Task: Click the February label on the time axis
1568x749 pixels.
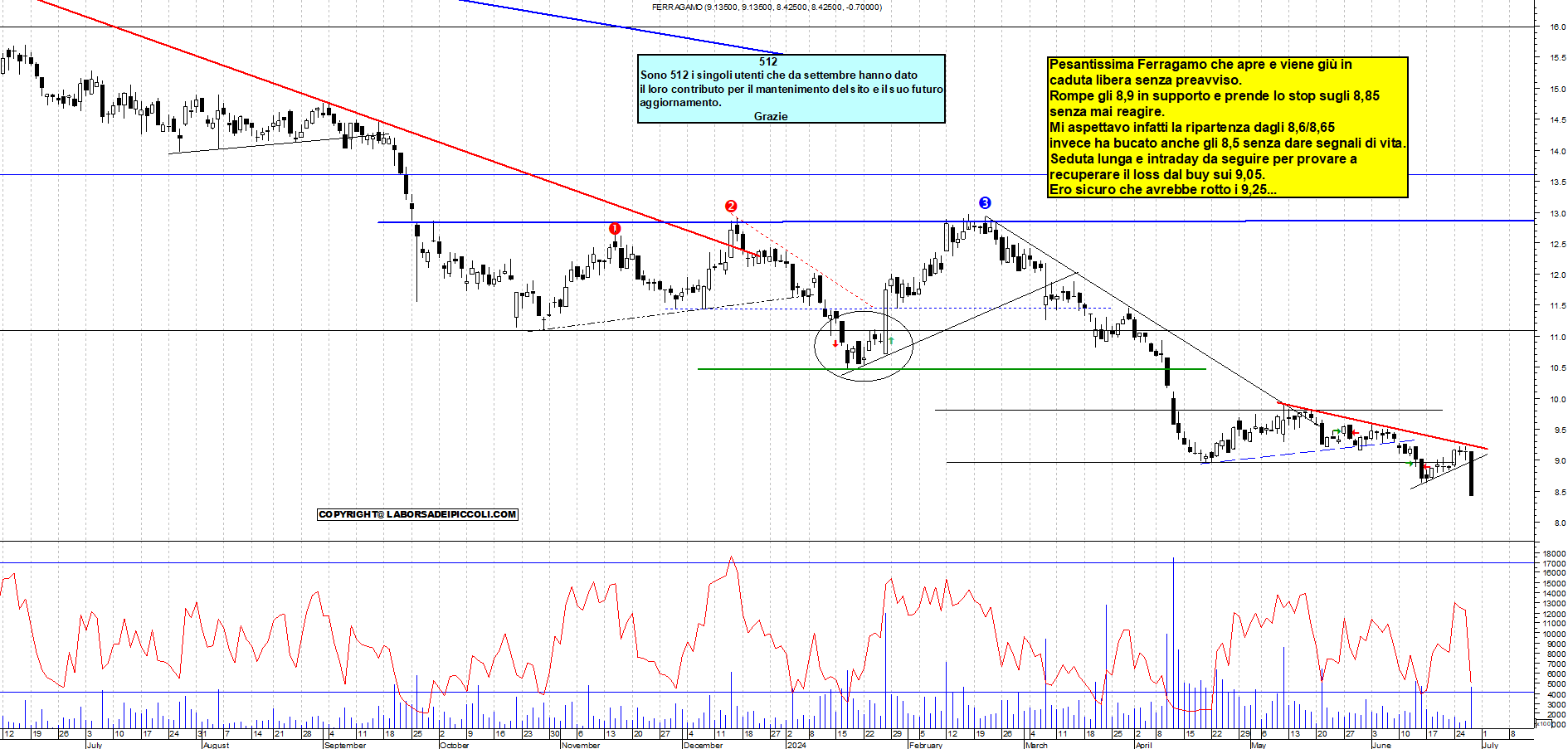Action: click(926, 745)
